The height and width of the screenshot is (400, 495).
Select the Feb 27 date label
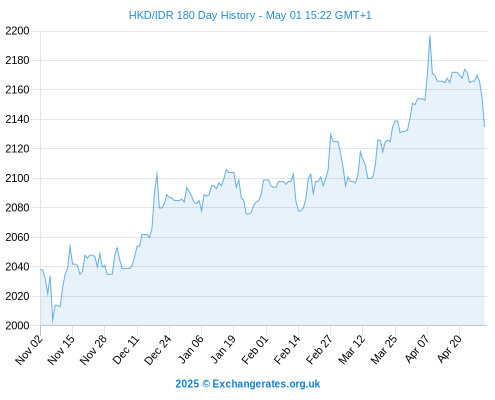click(319, 349)
